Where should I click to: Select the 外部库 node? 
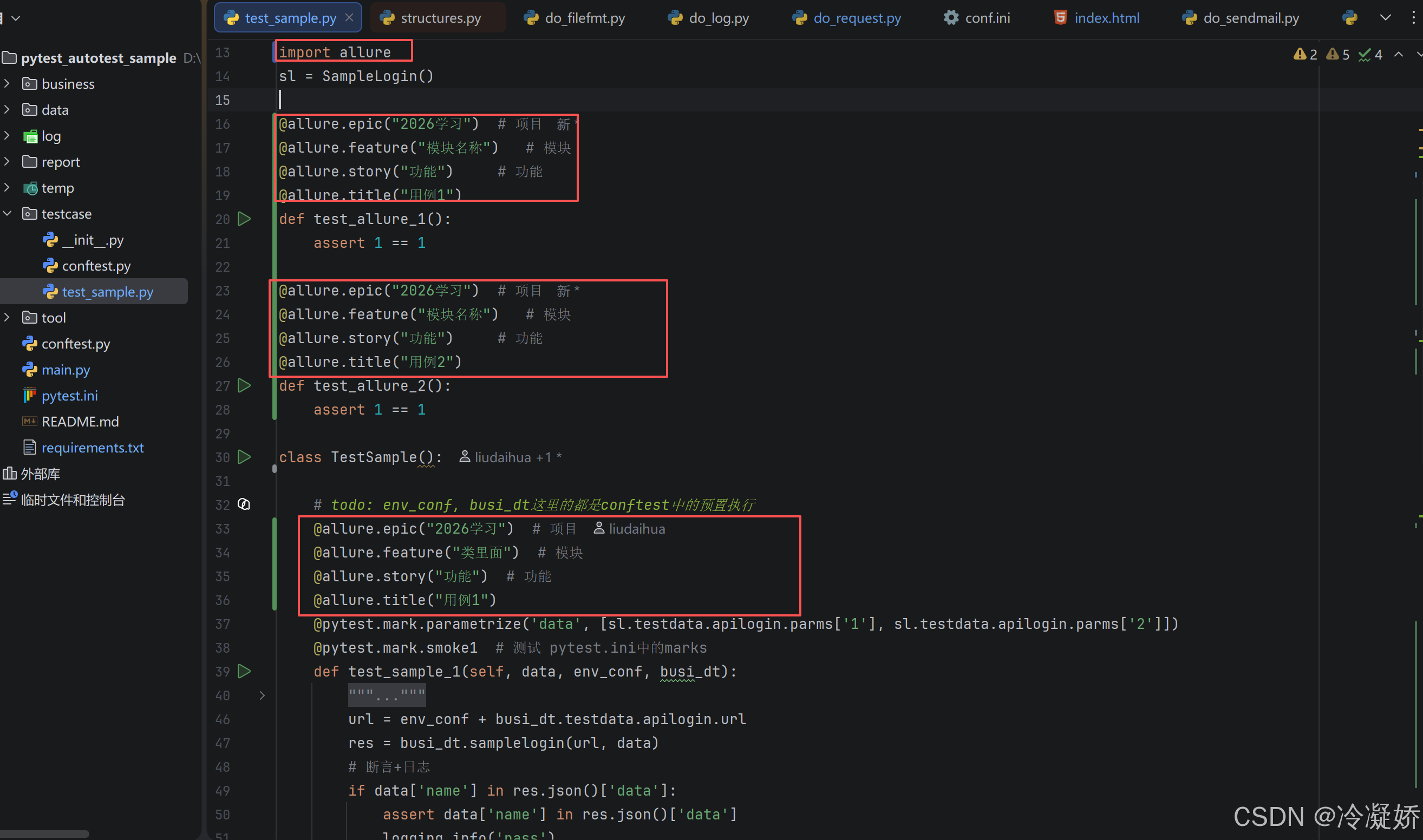pos(40,474)
